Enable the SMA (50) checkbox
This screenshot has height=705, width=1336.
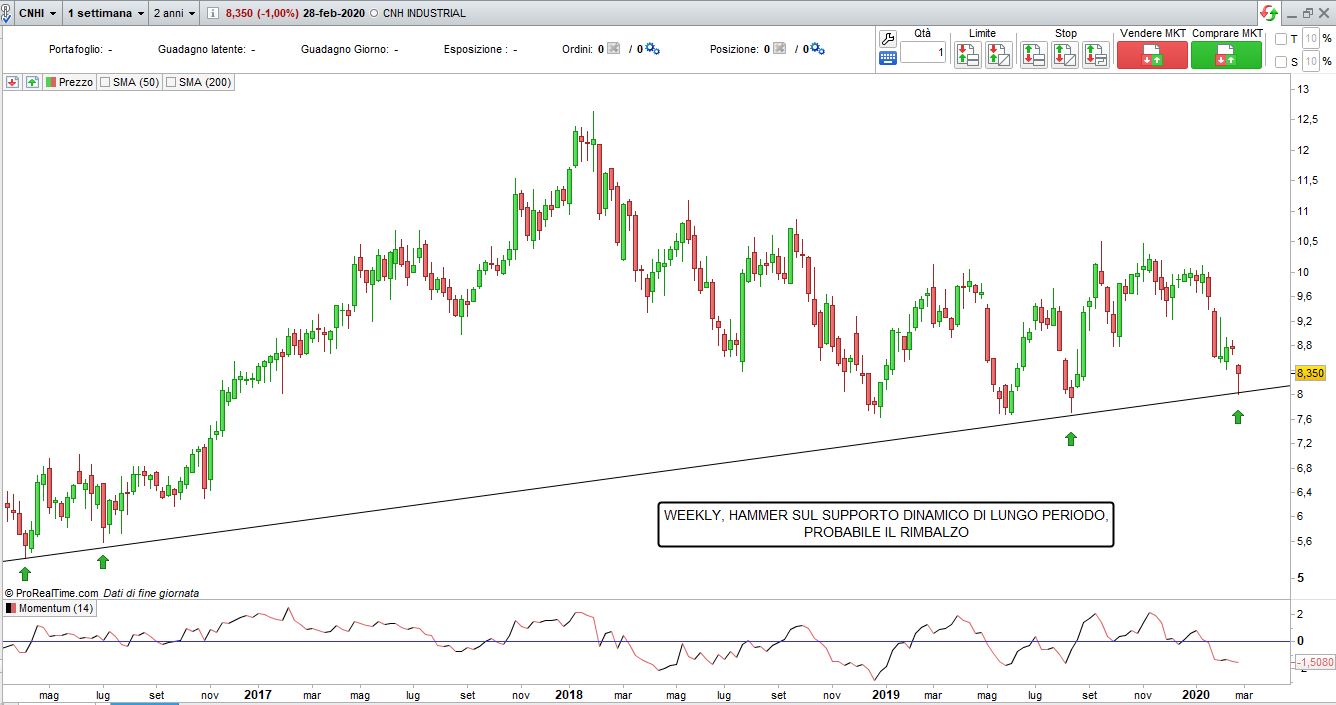105,83
